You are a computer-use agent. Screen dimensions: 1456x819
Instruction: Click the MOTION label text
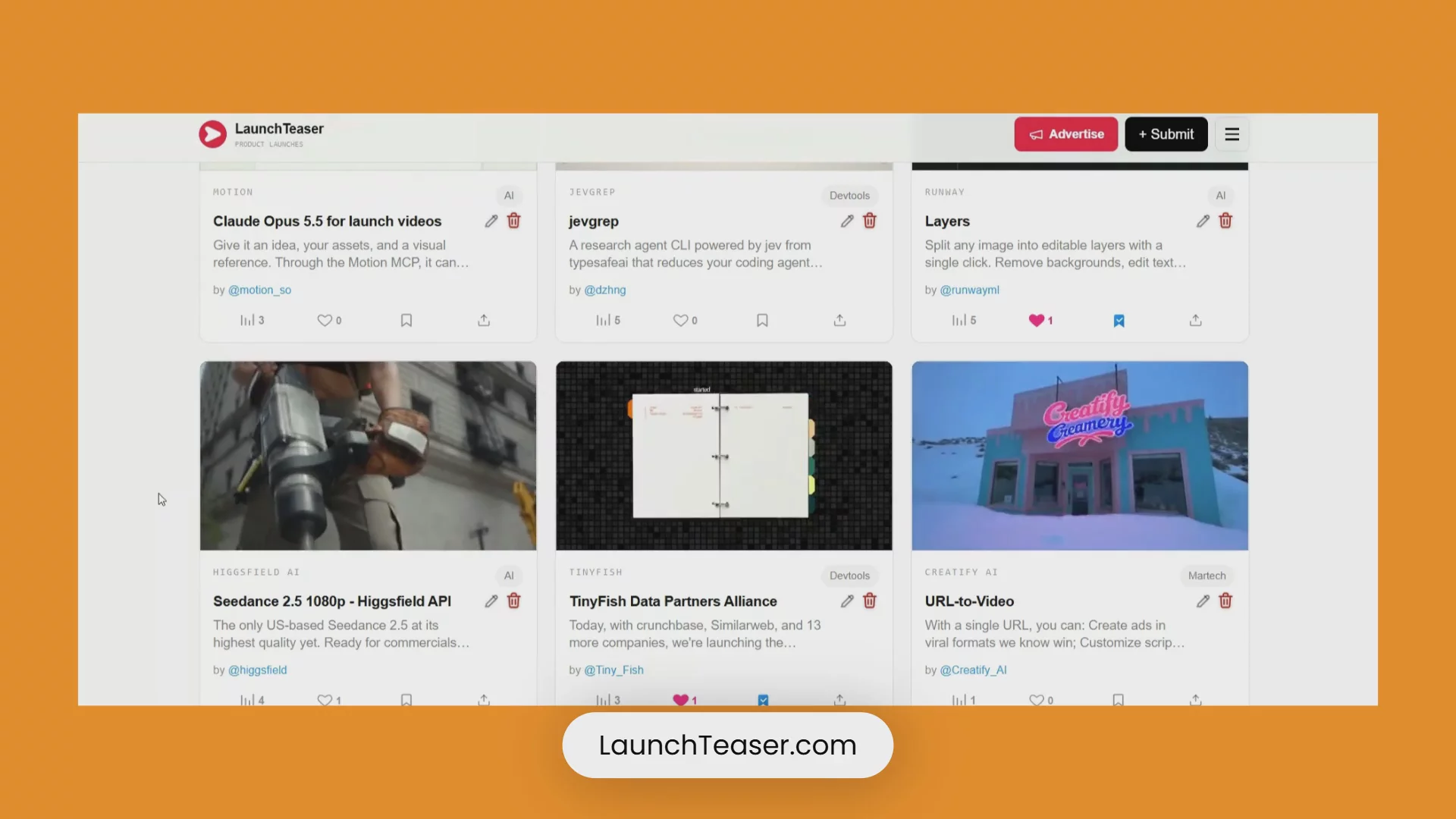click(233, 192)
